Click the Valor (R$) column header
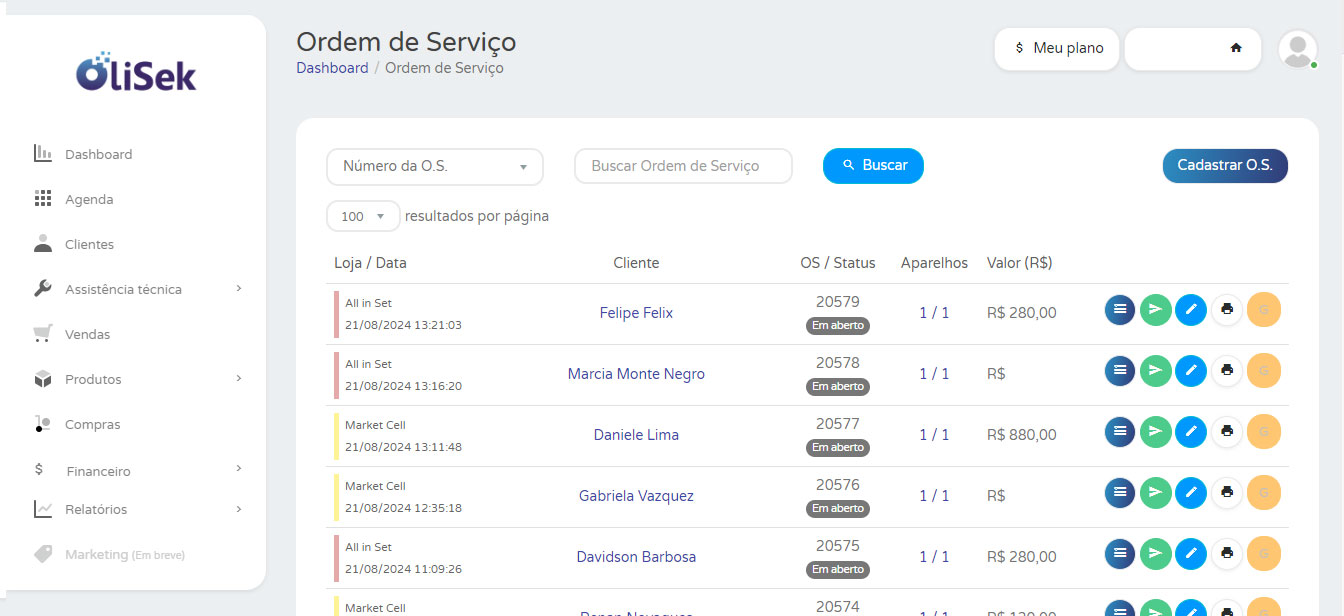 coord(1019,263)
